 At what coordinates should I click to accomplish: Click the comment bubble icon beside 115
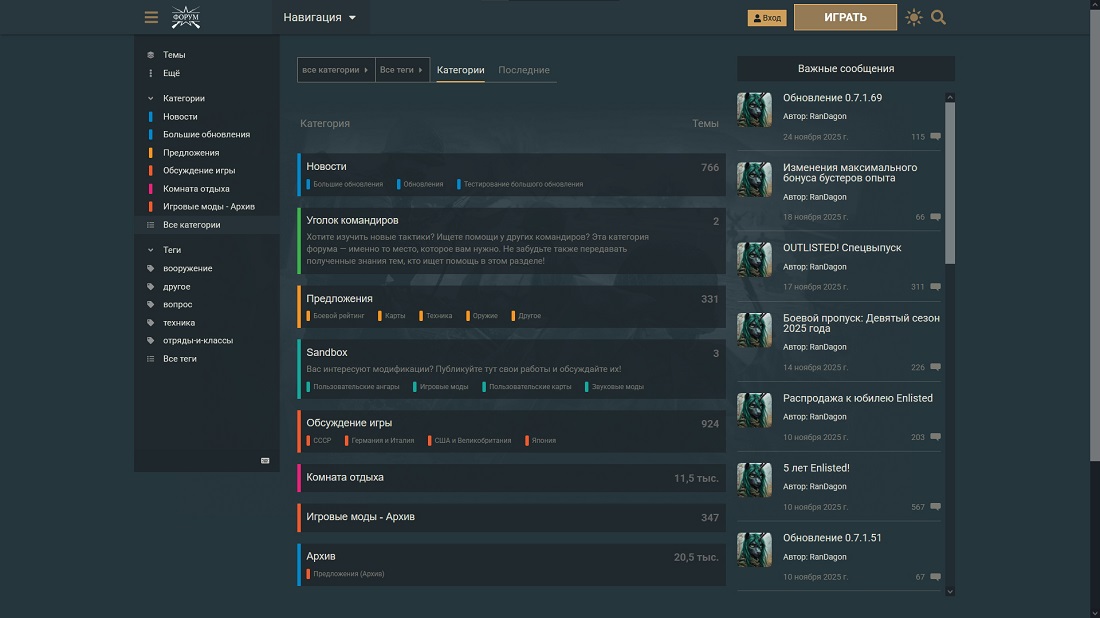point(935,137)
